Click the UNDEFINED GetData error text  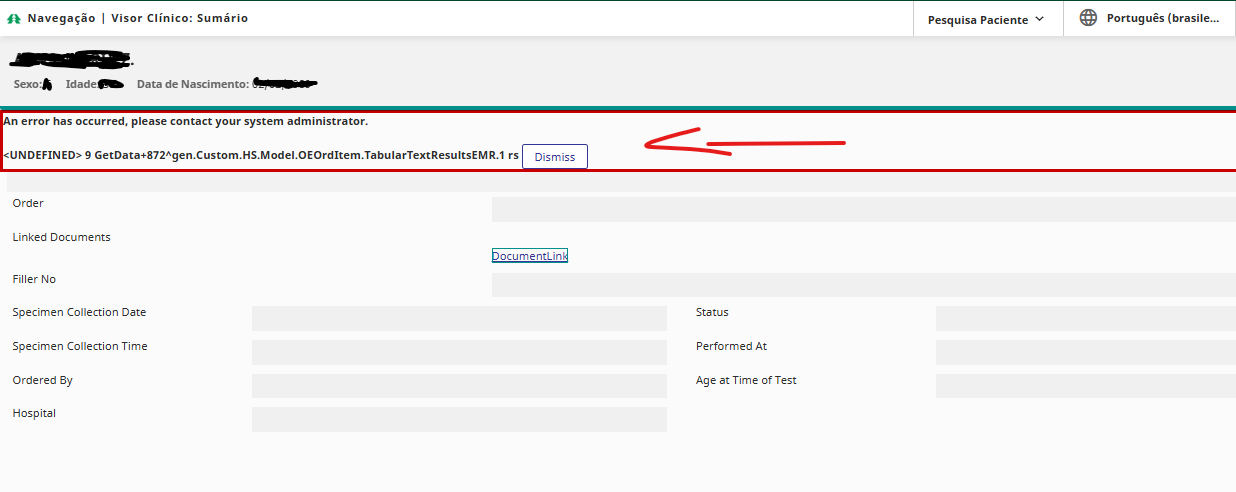pos(260,156)
